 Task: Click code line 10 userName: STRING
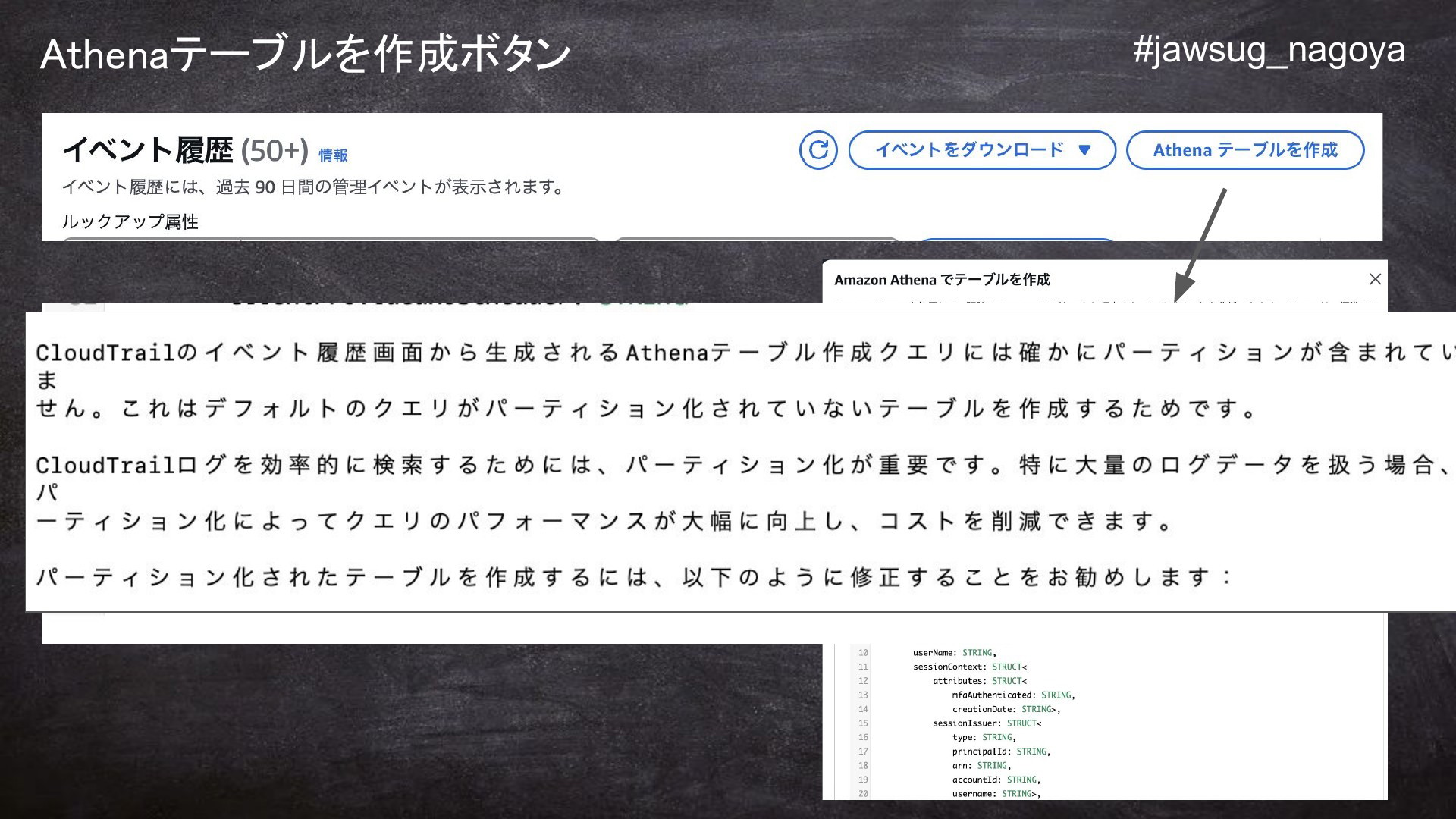pyautogui.click(x=954, y=653)
